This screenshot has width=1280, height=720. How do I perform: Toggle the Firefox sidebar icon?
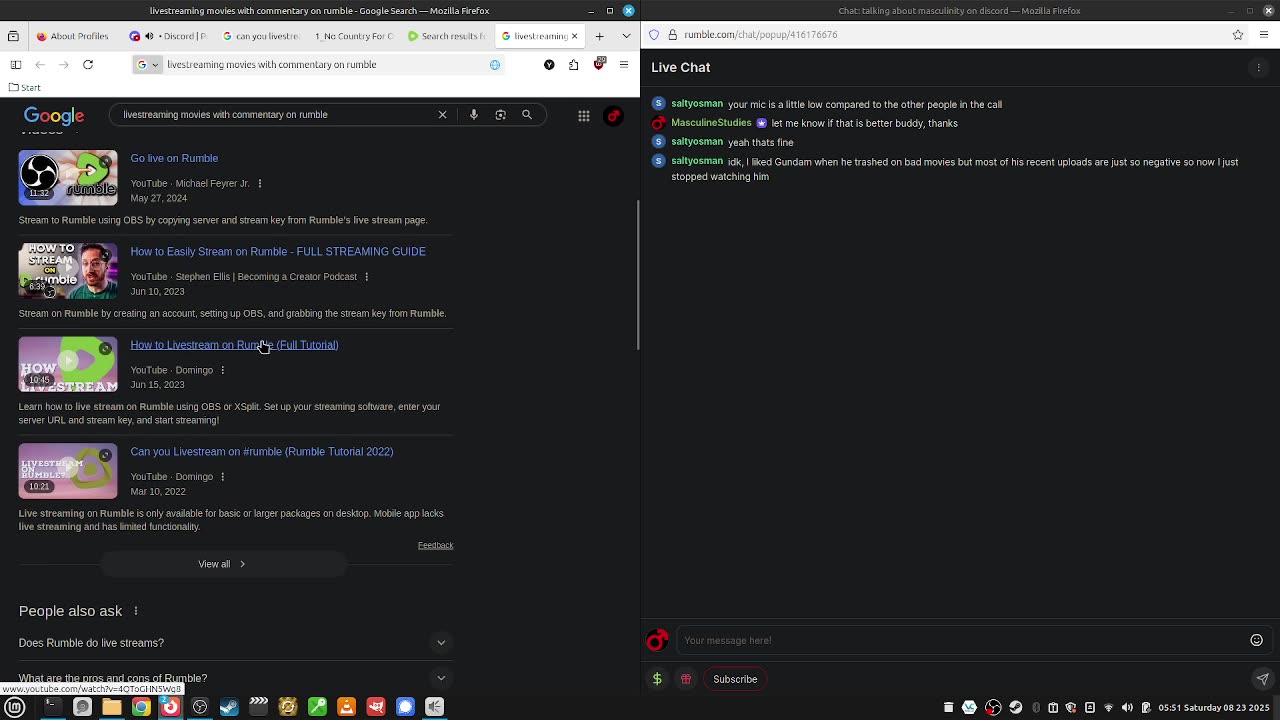15,65
